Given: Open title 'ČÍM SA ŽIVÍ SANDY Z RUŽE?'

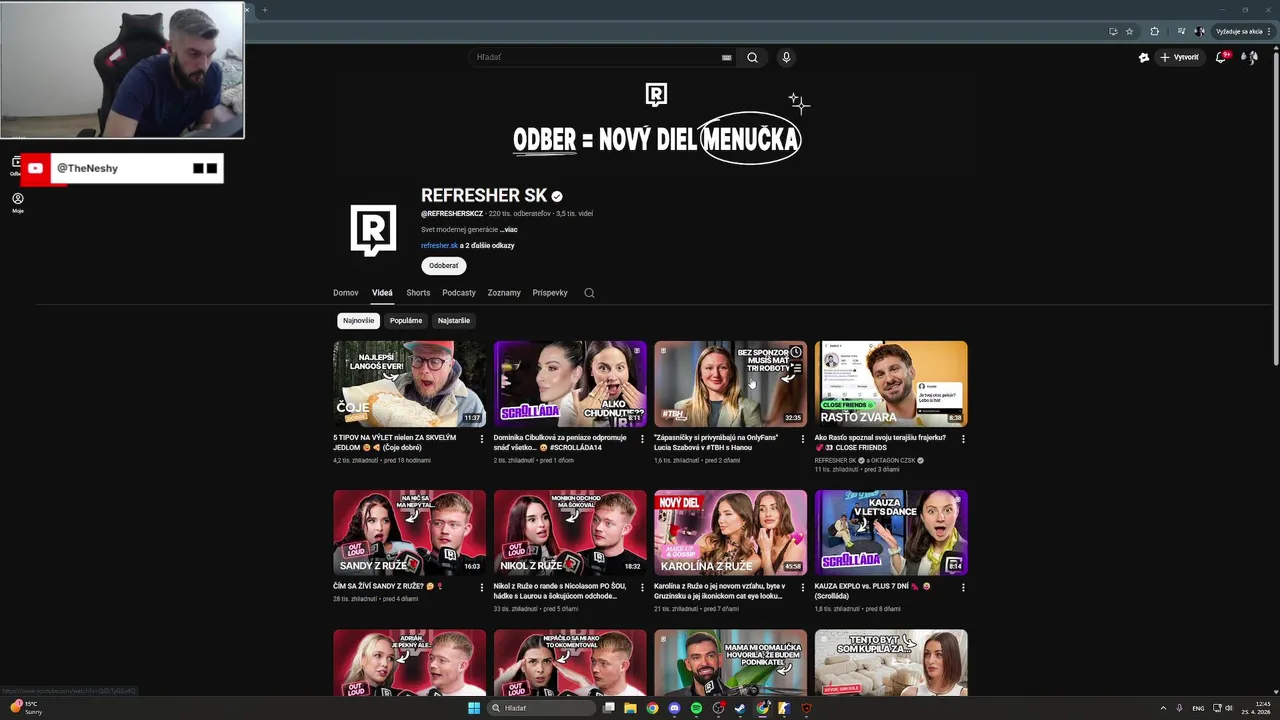Looking at the screenshot, I should coord(388,586).
